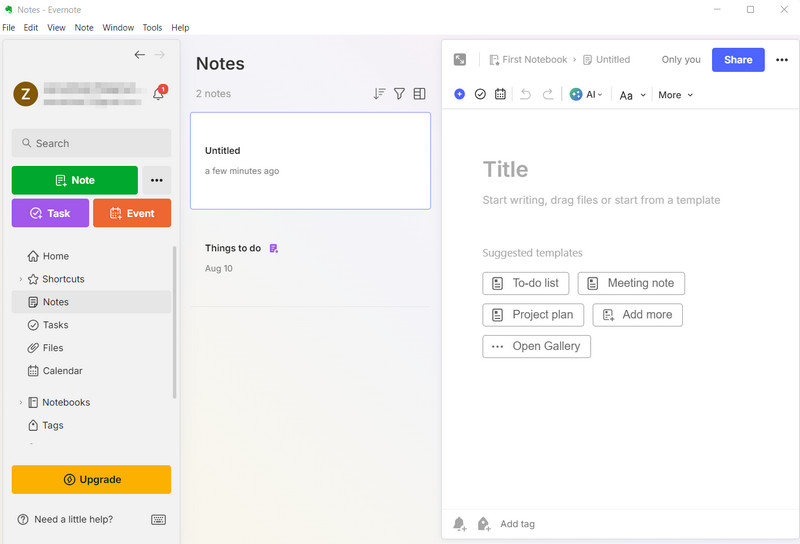Open the template Gallery
800x544 pixels.
coord(536,347)
